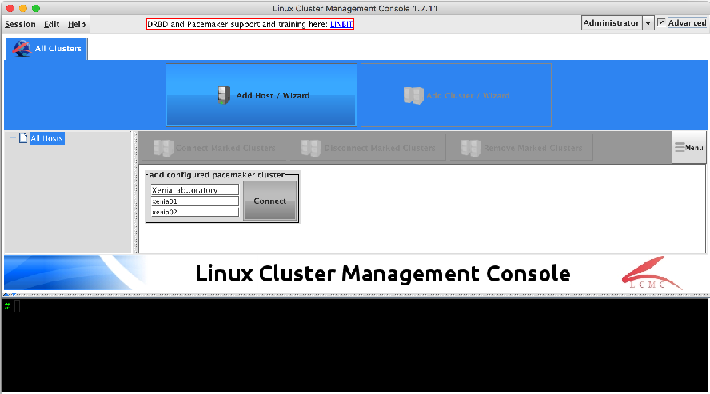The width and height of the screenshot is (710, 394).
Task: Click Remove Marked Clusters
Action: [x=521, y=148]
